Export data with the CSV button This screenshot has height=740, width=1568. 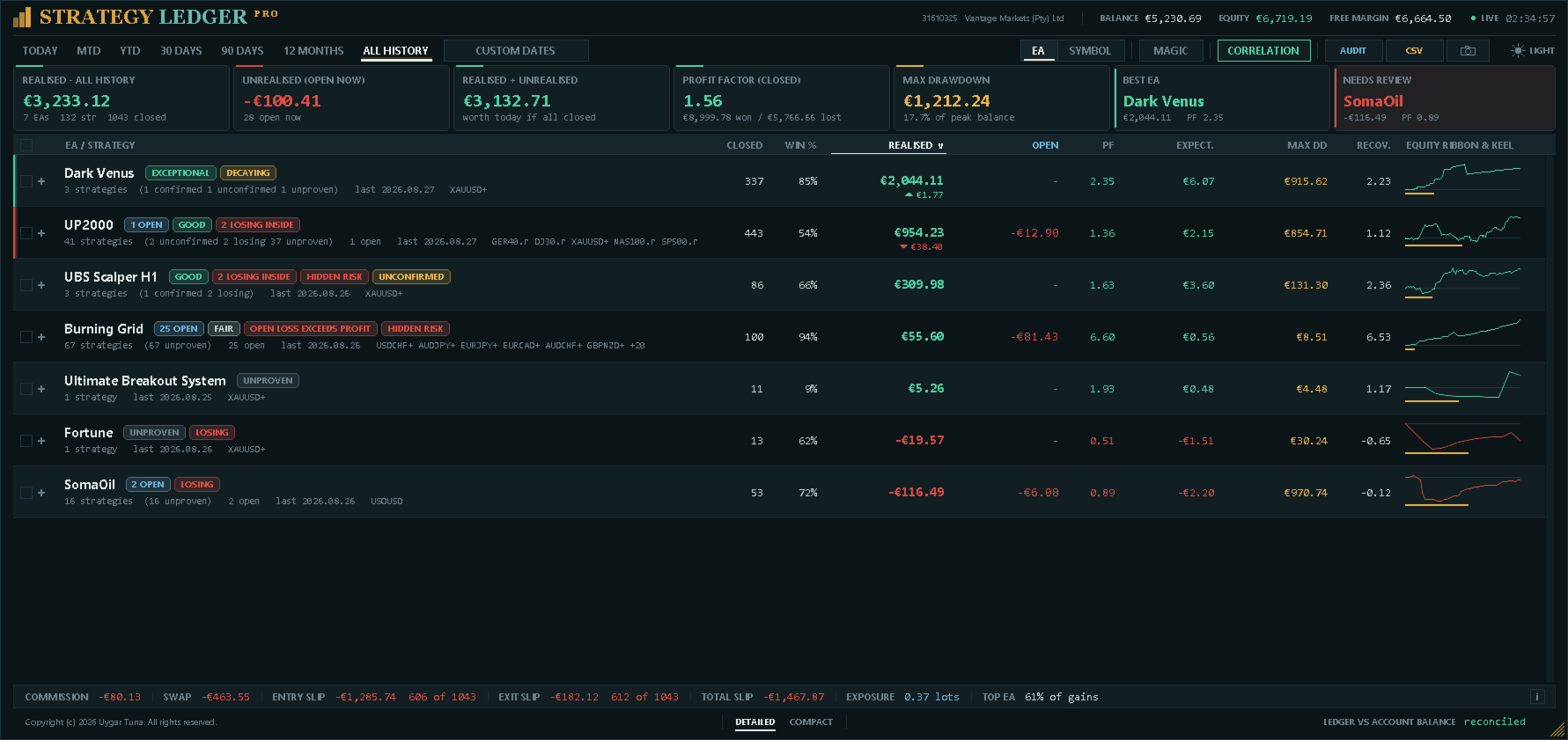click(x=1414, y=51)
